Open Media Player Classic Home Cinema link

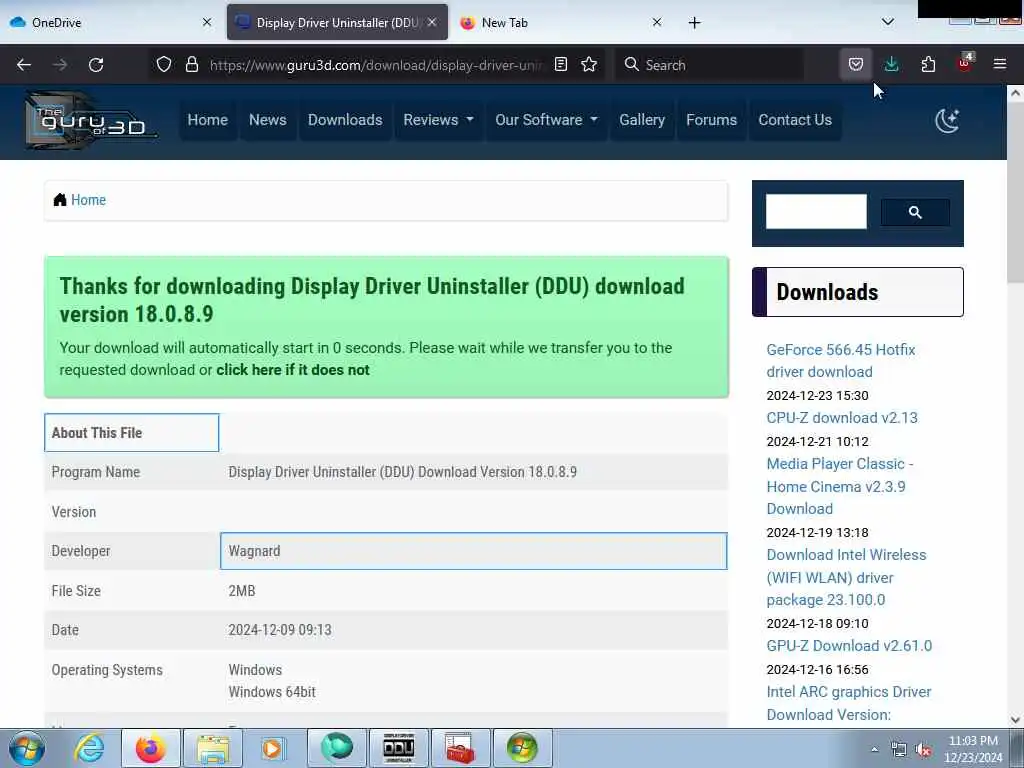(x=840, y=487)
